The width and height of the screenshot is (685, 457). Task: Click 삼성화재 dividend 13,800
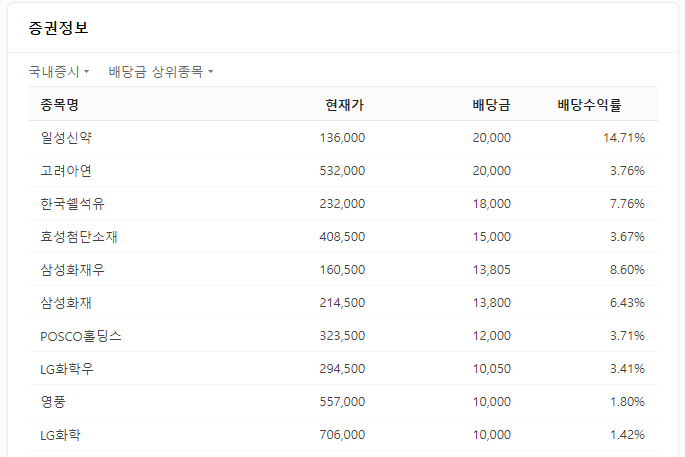click(491, 303)
